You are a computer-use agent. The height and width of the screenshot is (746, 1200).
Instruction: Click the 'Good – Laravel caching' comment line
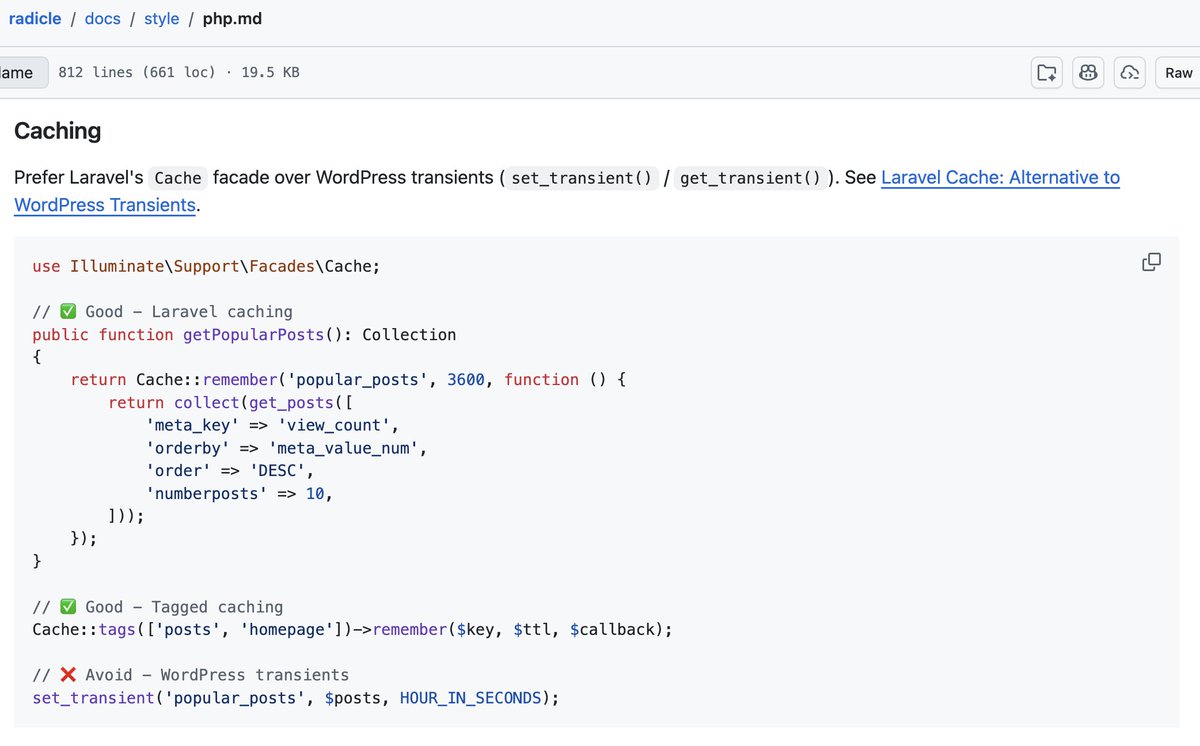[162, 312]
